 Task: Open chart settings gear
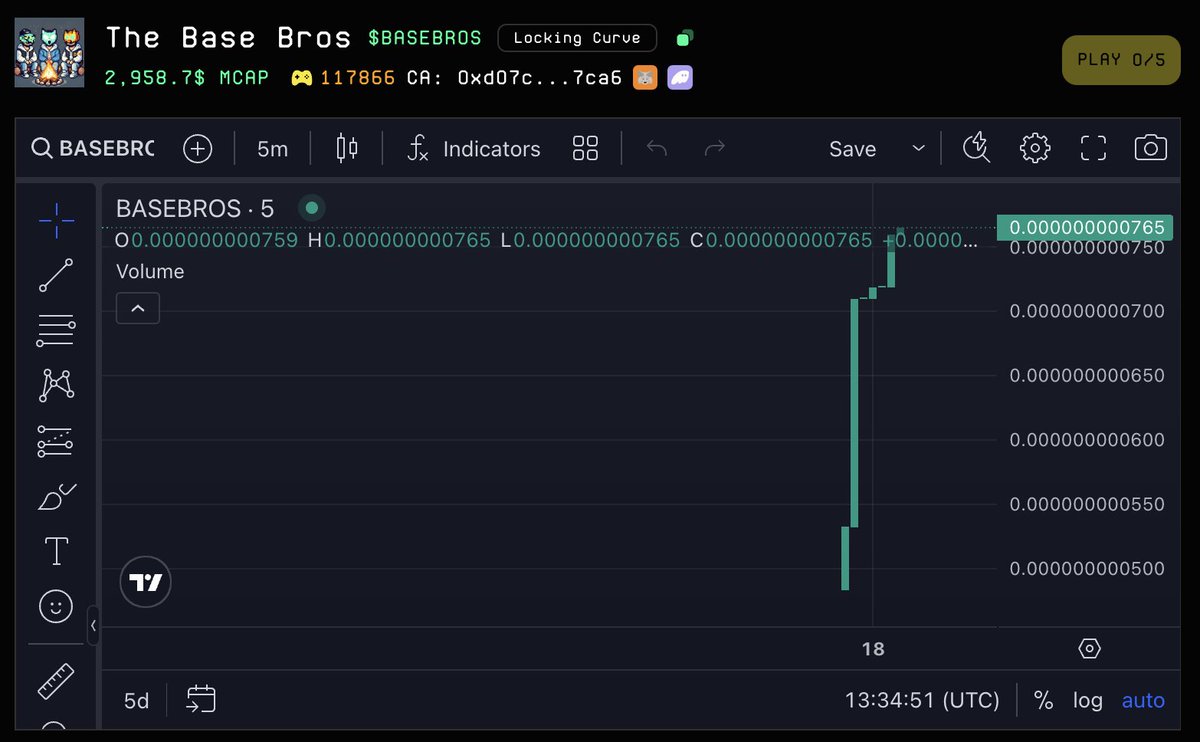(1035, 149)
